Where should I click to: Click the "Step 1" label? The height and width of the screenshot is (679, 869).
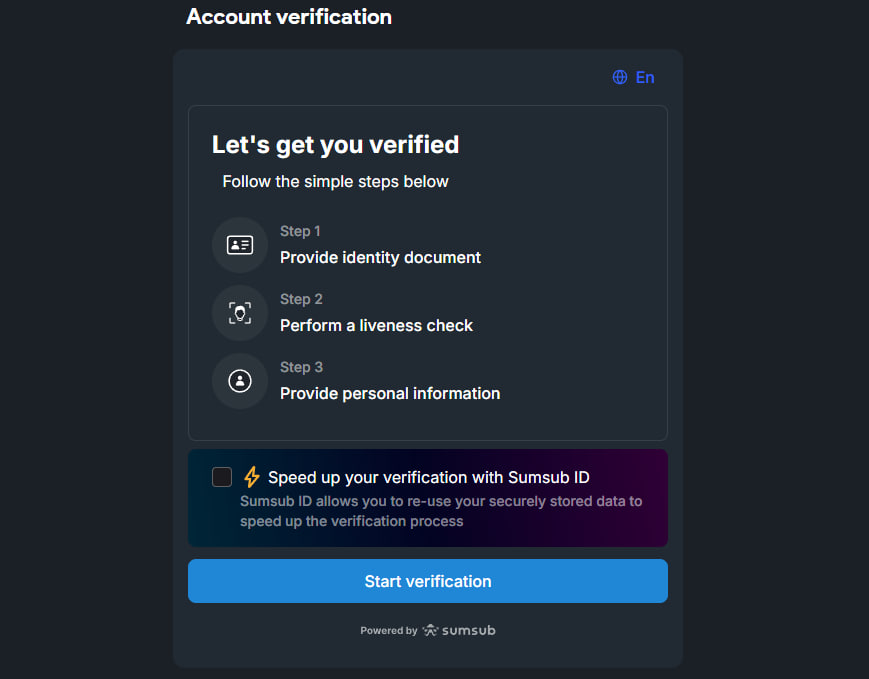(x=300, y=231)
